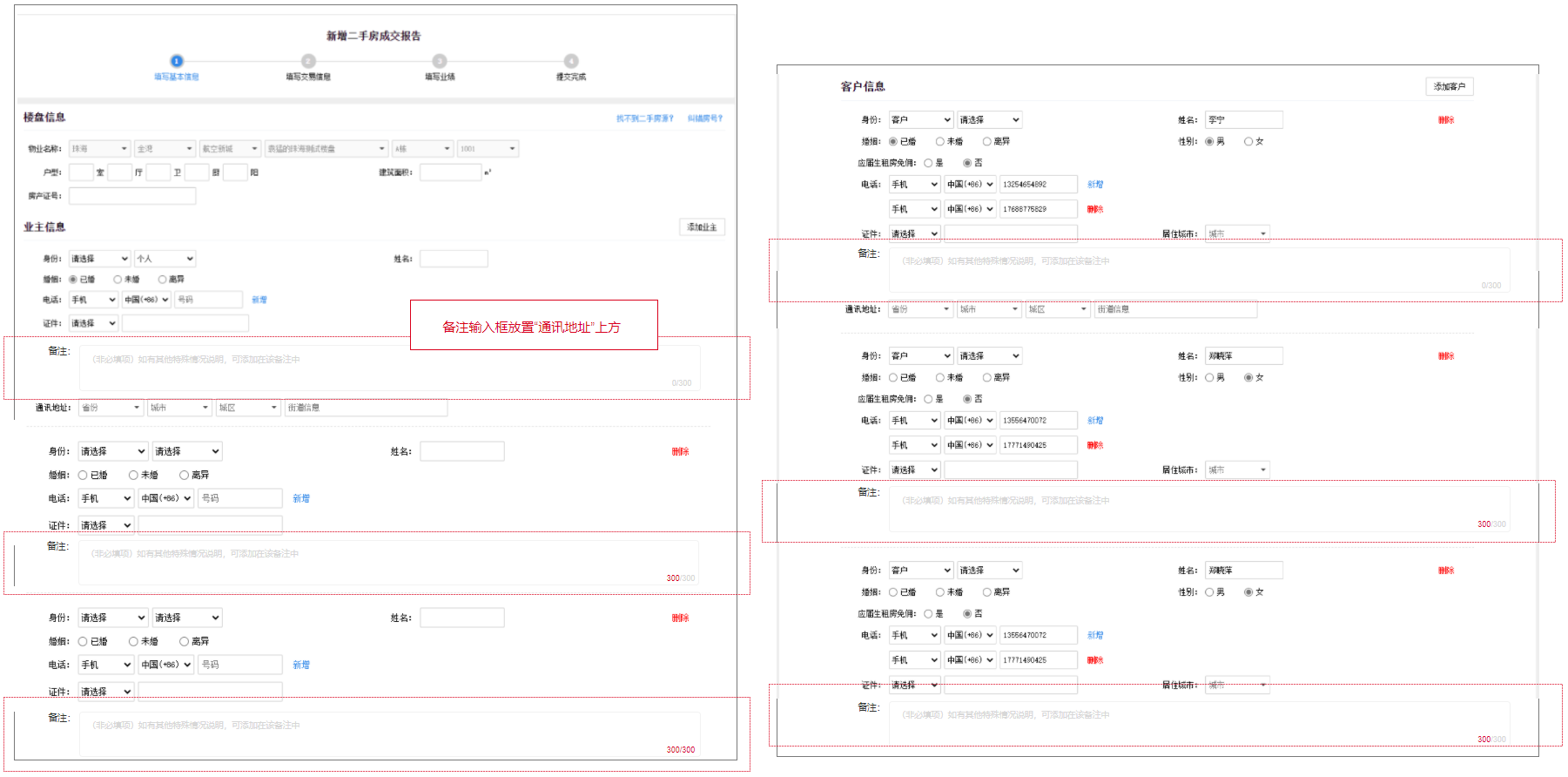Choose 否 for 李宁 应届生租房免佣

click(x=967, y=163)
